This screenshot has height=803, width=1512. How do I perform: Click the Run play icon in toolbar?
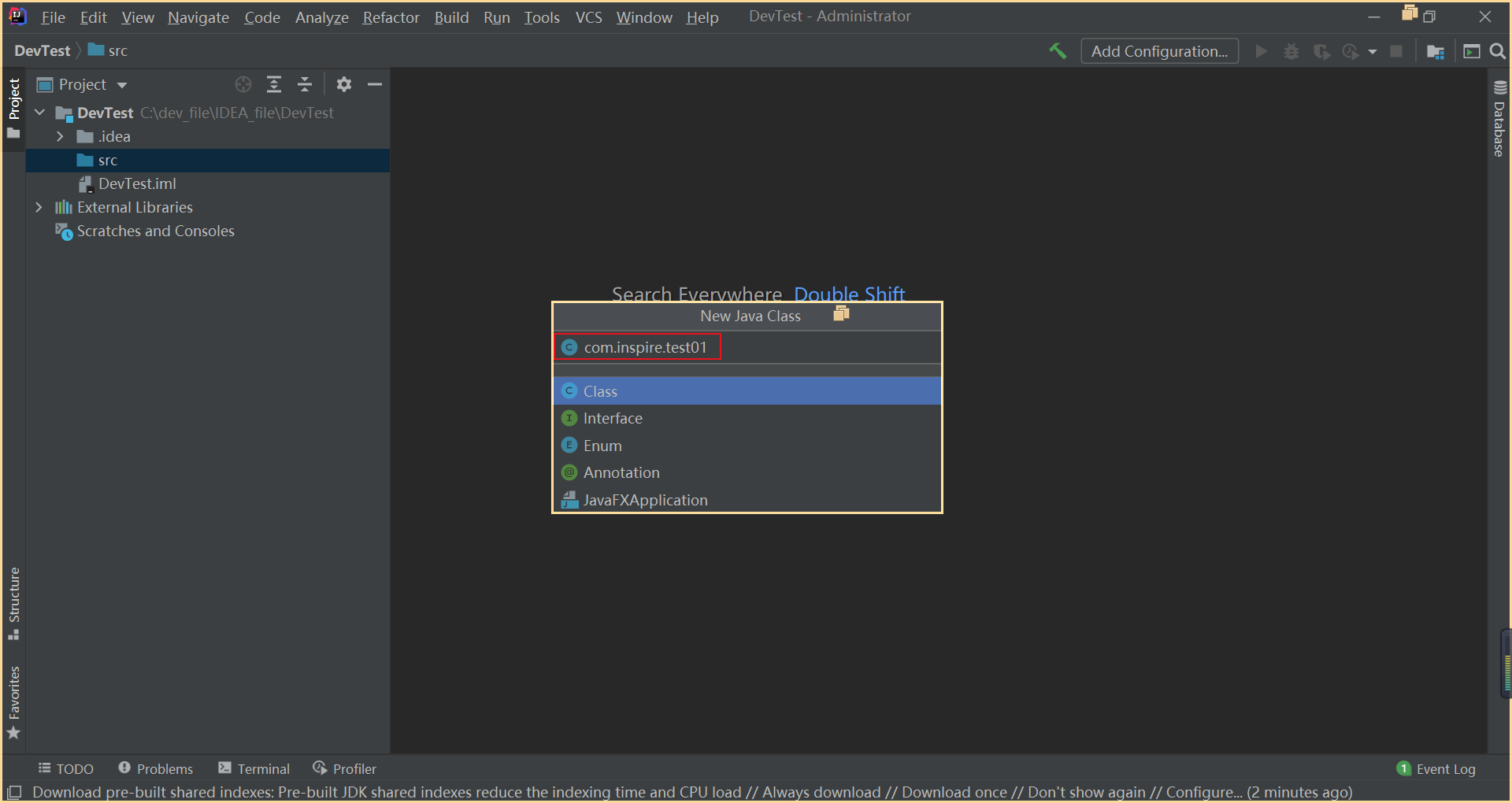1261,51
